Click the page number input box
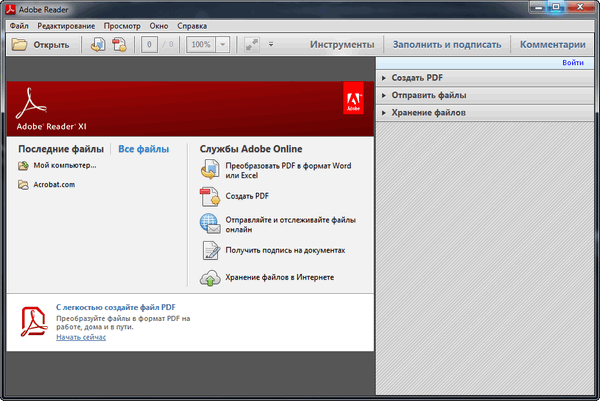Screen dimensions: 600x401 pyautogui.click(x=149, y=45)
